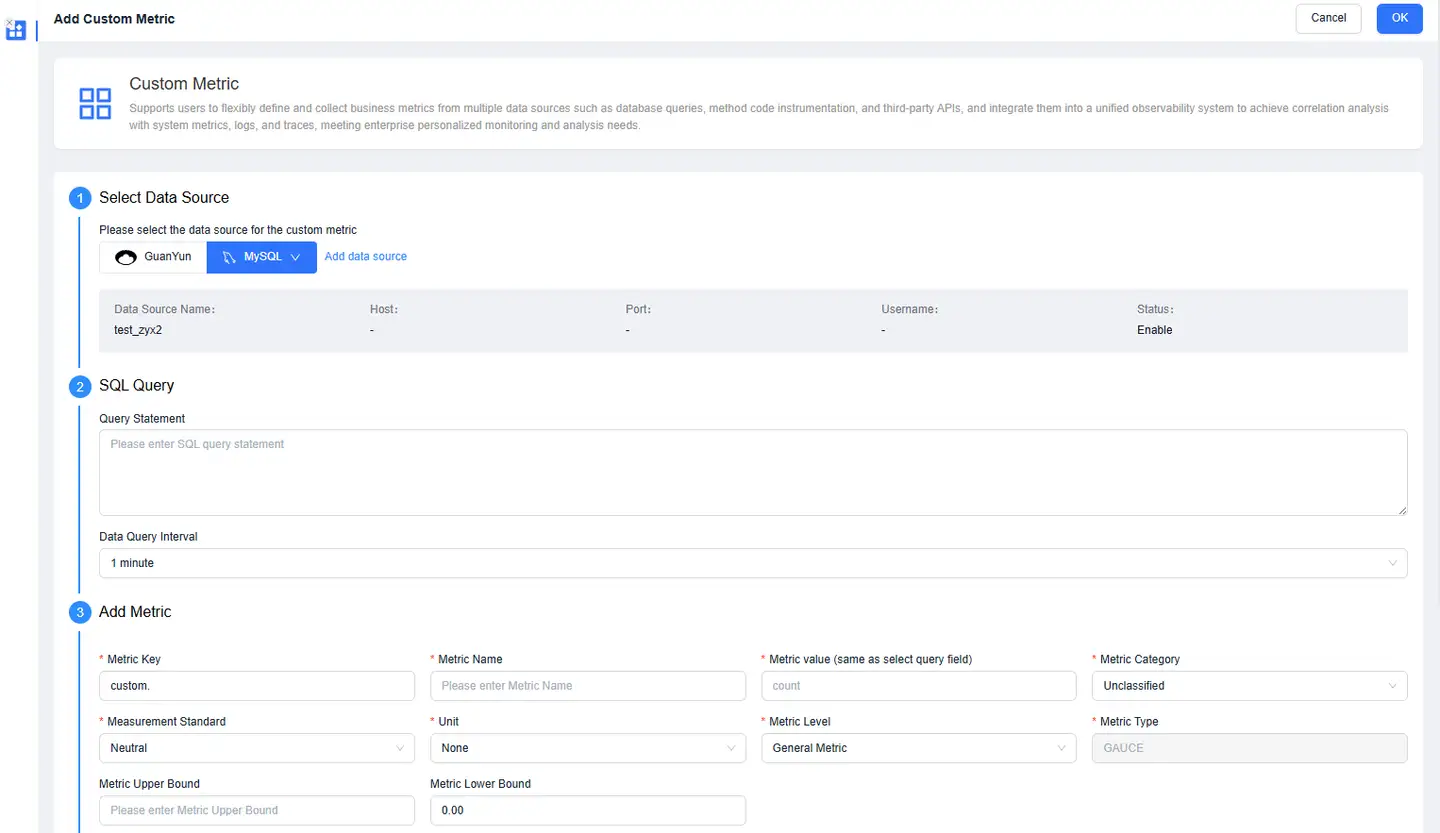Click the Add data source link
Image resolution: width=1440 pixels, height=833 pixels.
(x=366, y=257)
